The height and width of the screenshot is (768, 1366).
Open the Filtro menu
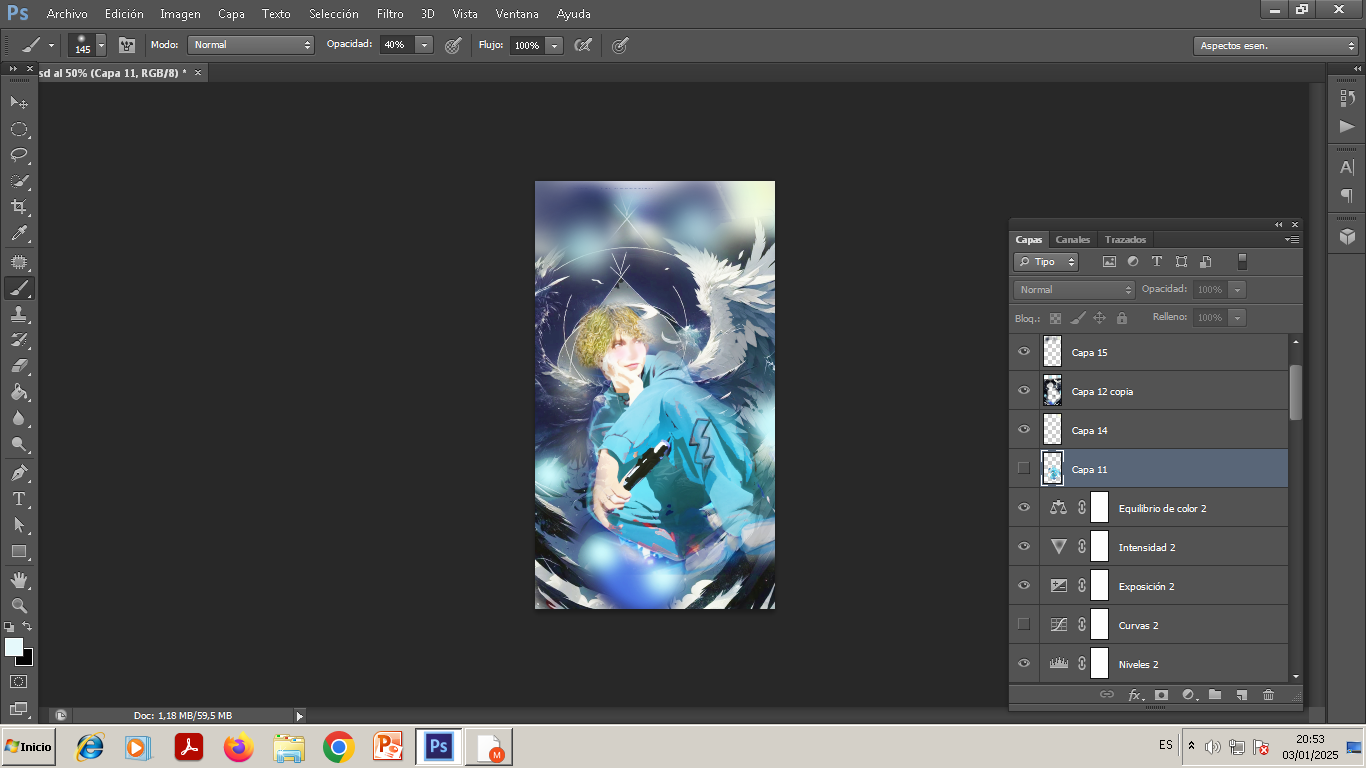(x=390, y=14)
